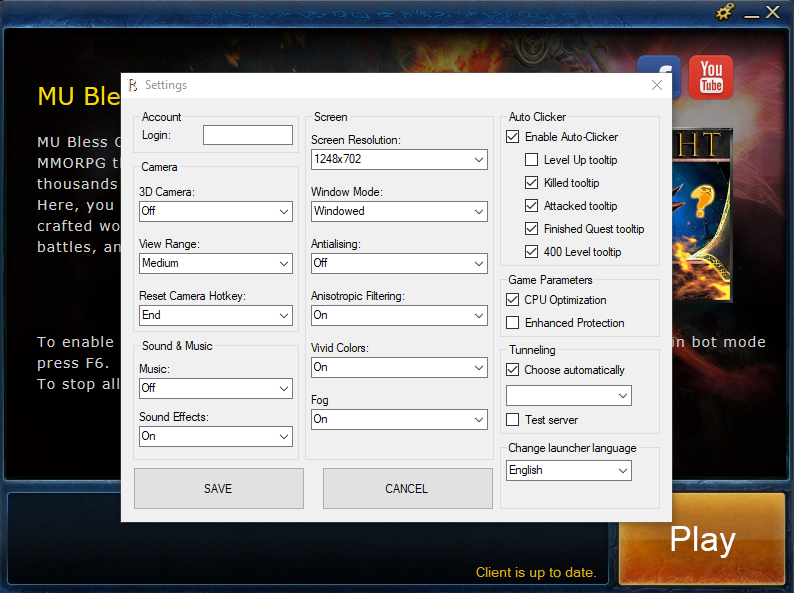Open Reset Camera Hotkey dropdown
This screenshot has height=593, width=794.
pyautogui.click(x=216, y=315)
